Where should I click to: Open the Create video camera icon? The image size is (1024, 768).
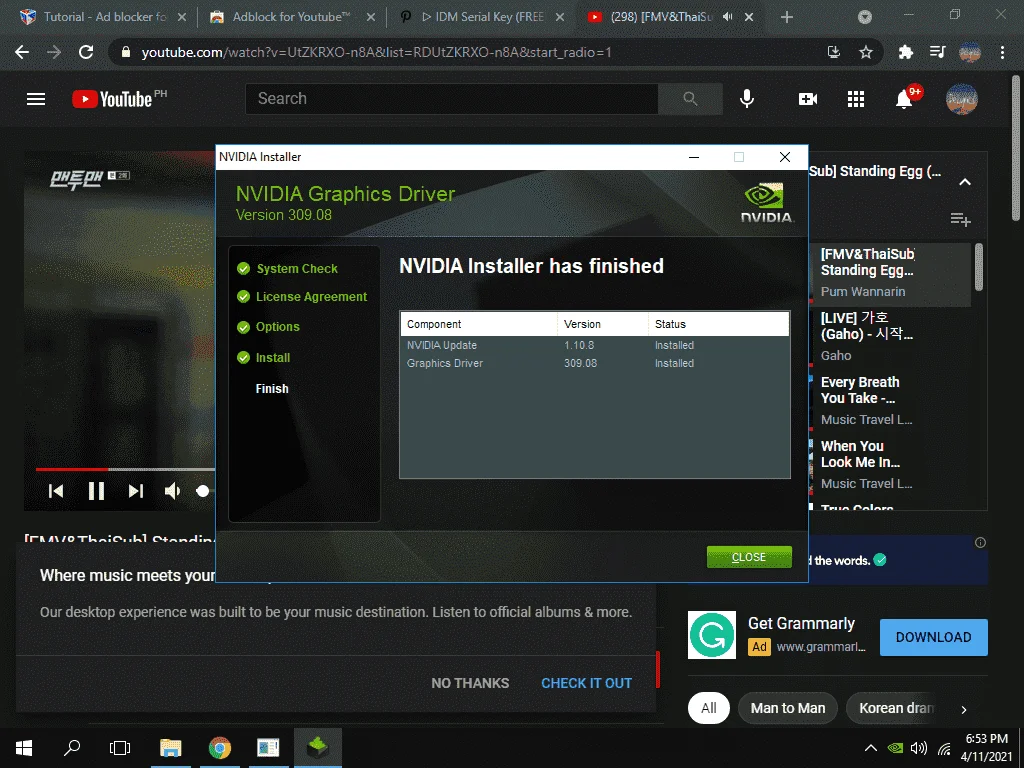pos(808,99)
